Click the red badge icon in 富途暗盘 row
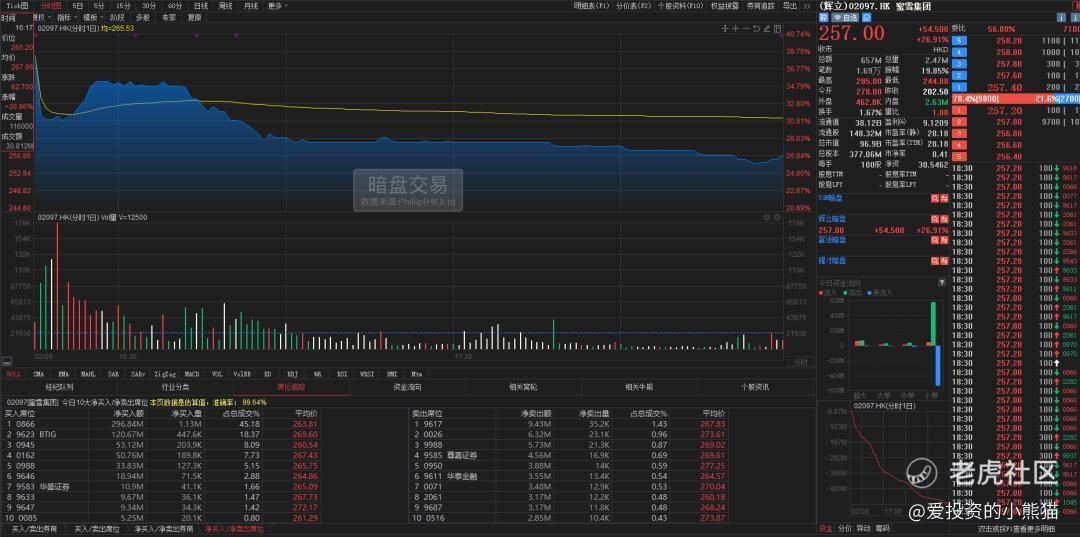The height and width of the screenshot is (537, 1080). coord(944,240)
